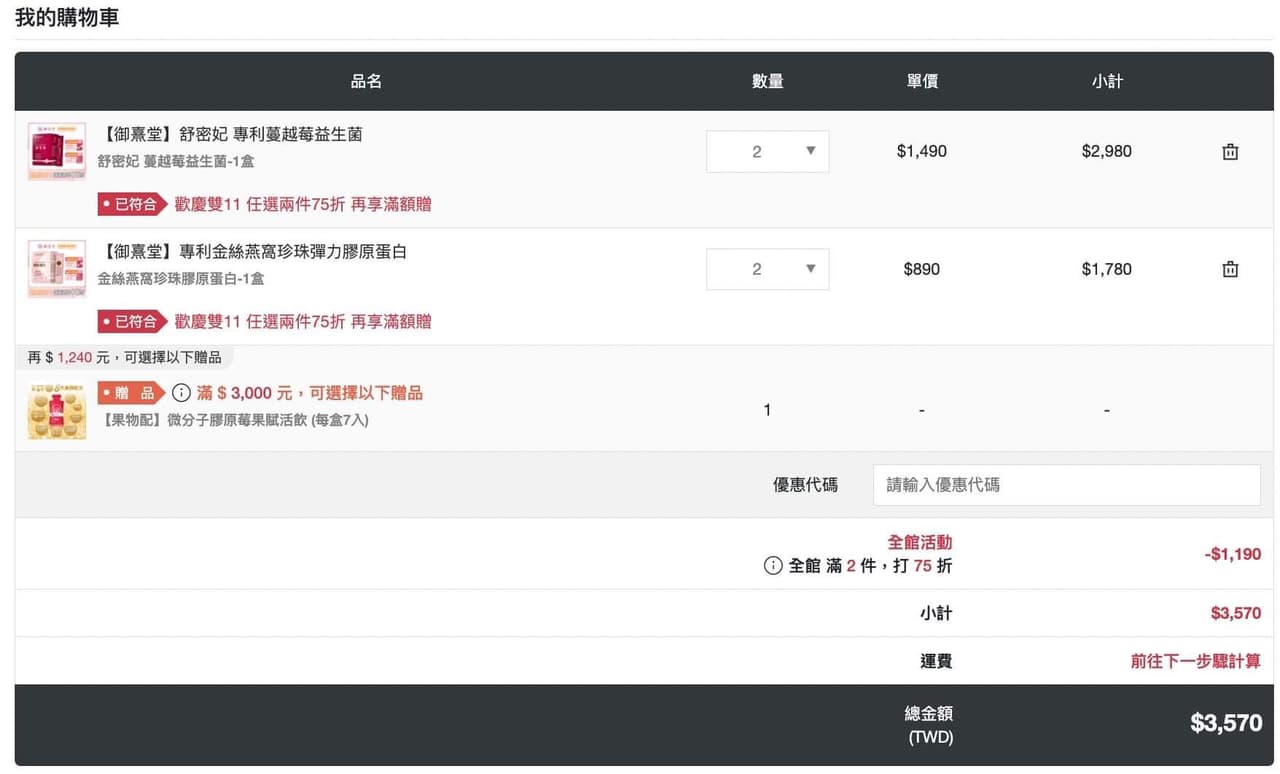Focus the 請輸入優惠代碼 coupon field
The width and height of the screenshot is (1280, 774).
(x=1066, y=485)
